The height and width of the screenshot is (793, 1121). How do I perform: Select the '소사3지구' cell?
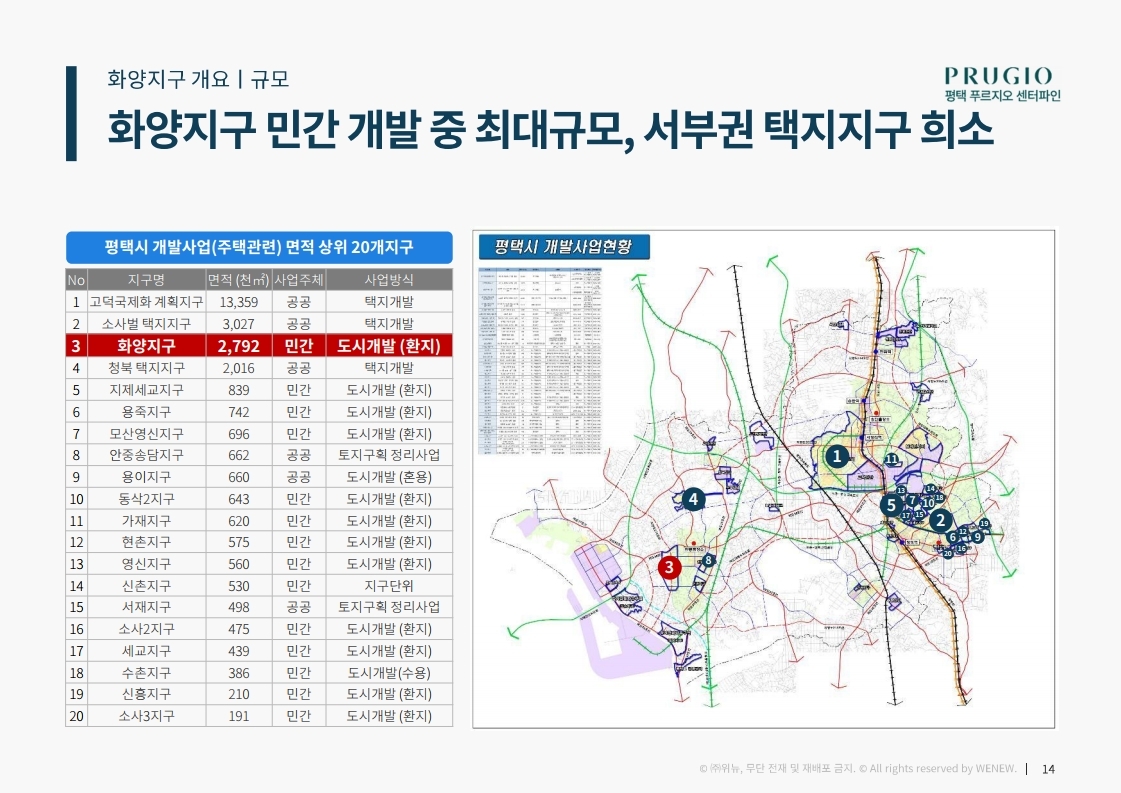(147, 716)
